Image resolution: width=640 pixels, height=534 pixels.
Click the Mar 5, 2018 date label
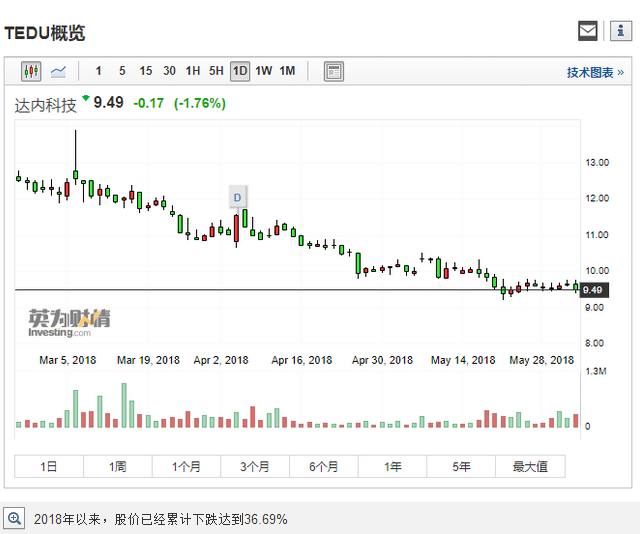(x=68, y=360)
